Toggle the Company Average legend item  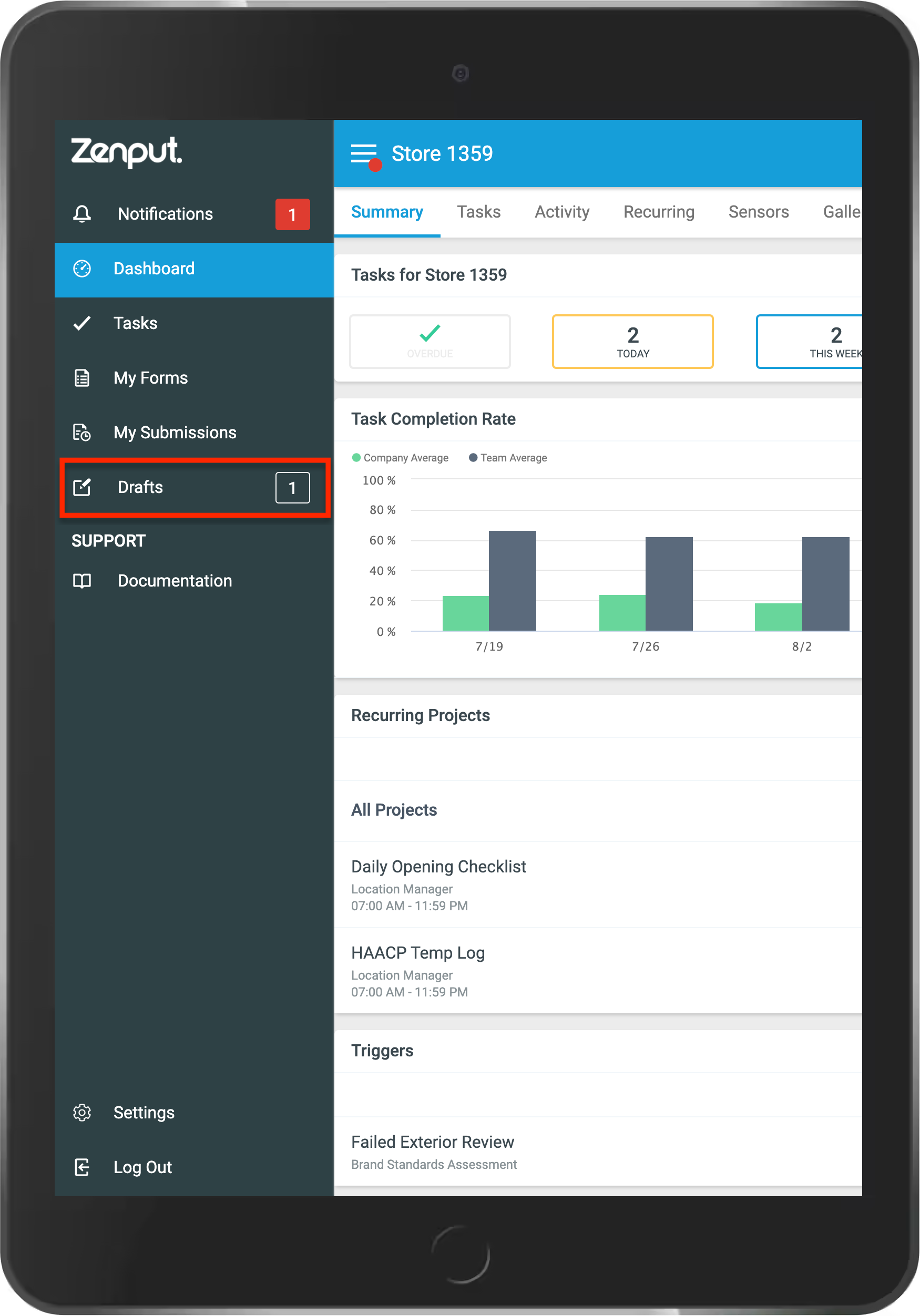point(400,457)
